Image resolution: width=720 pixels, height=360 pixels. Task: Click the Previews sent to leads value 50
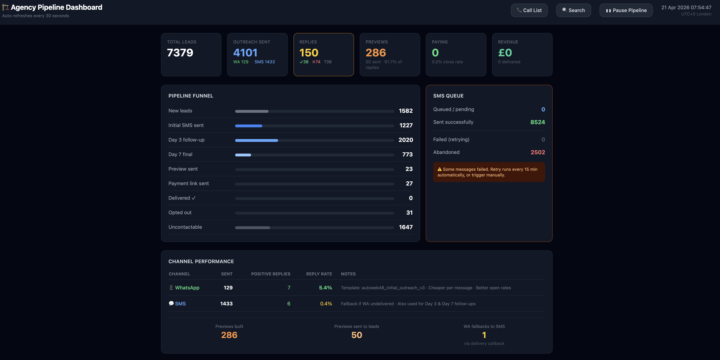[x=357, y=335]
